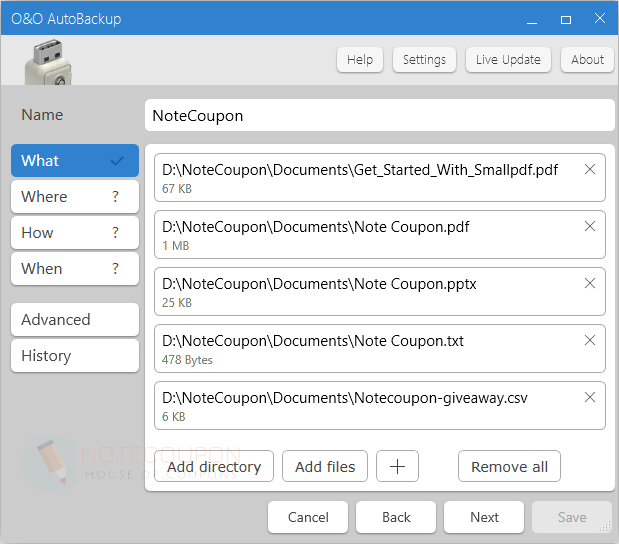Click the Save button
Screen dimensions: 619x545
click(x=572, y=517)
